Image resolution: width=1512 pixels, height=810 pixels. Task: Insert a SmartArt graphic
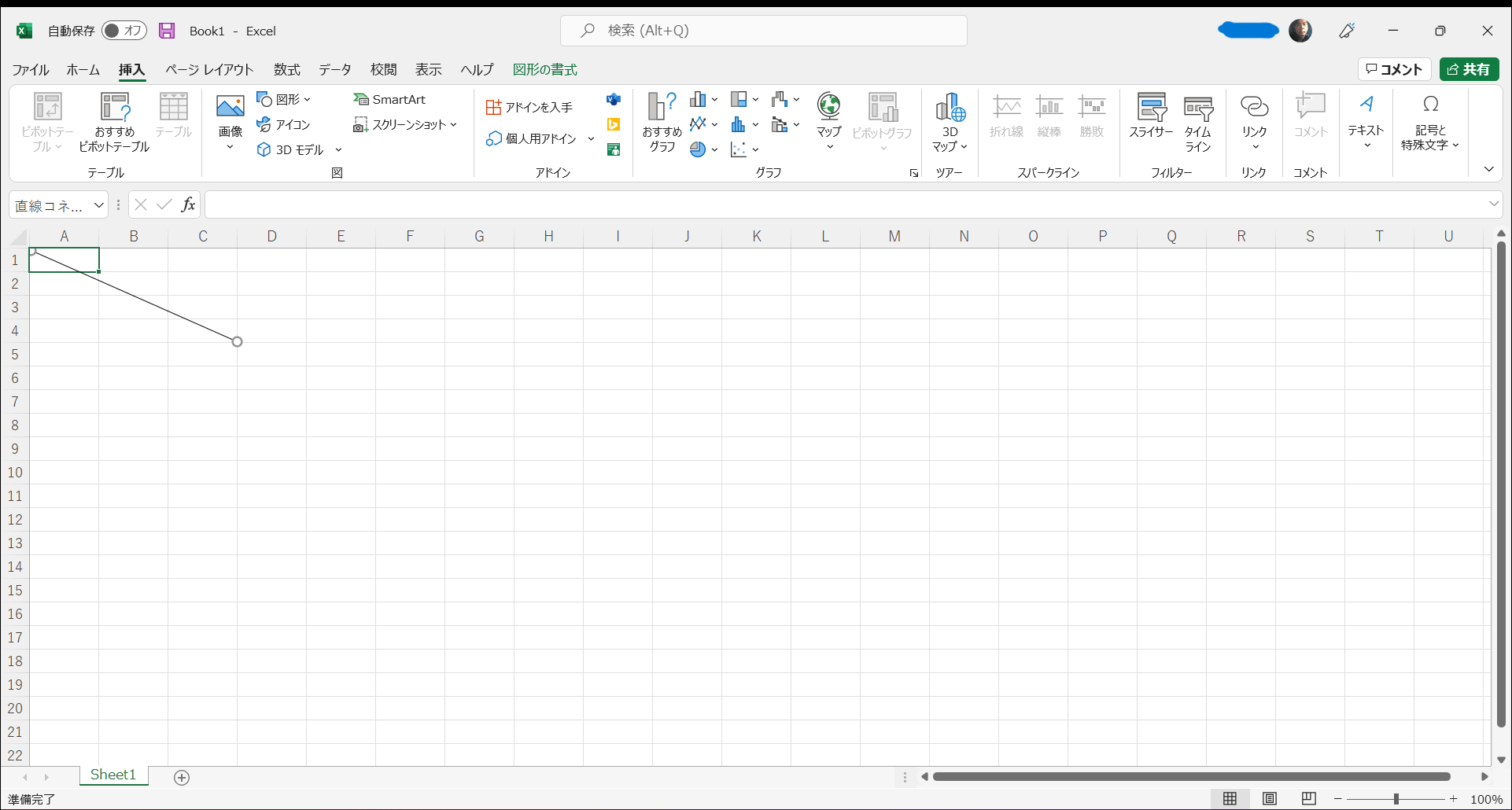(x=390, y=99)
